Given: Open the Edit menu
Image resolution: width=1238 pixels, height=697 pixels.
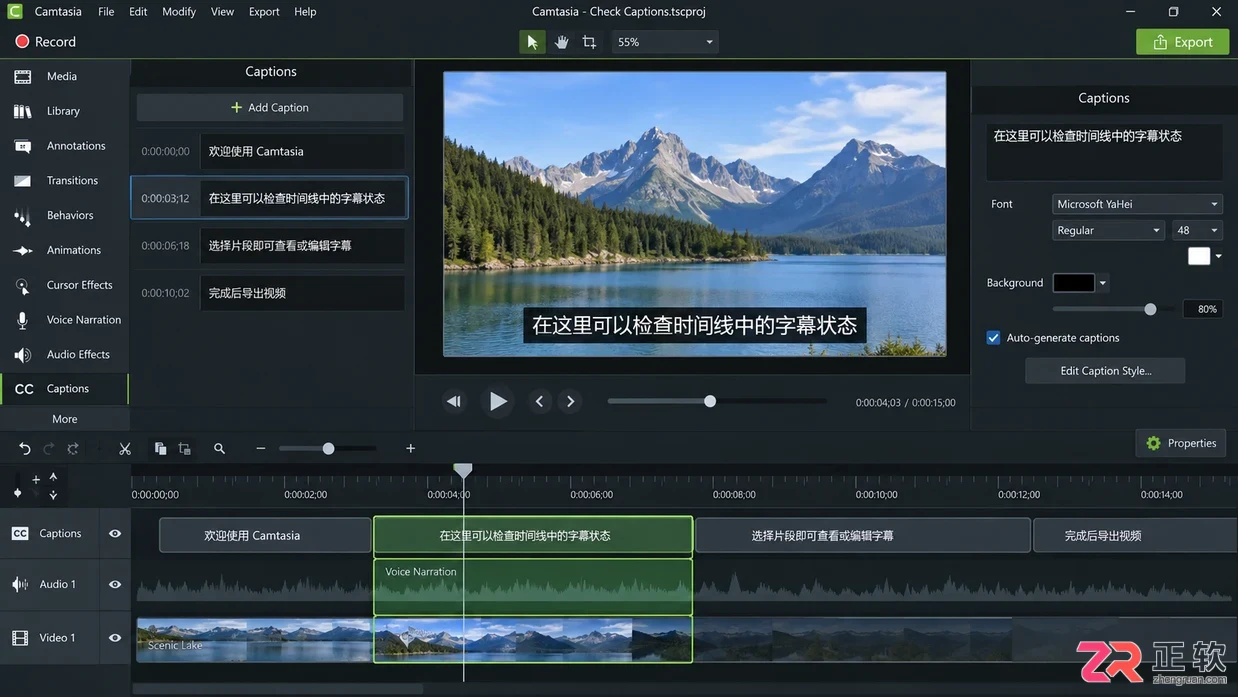Looking at the screenshot, I should 138,12.
